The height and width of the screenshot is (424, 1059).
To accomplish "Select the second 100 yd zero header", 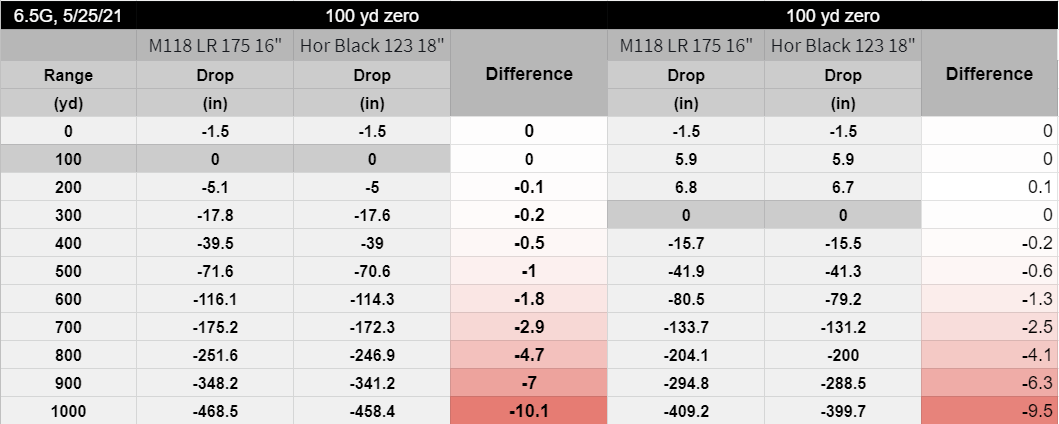I will (x=833, y=15).
